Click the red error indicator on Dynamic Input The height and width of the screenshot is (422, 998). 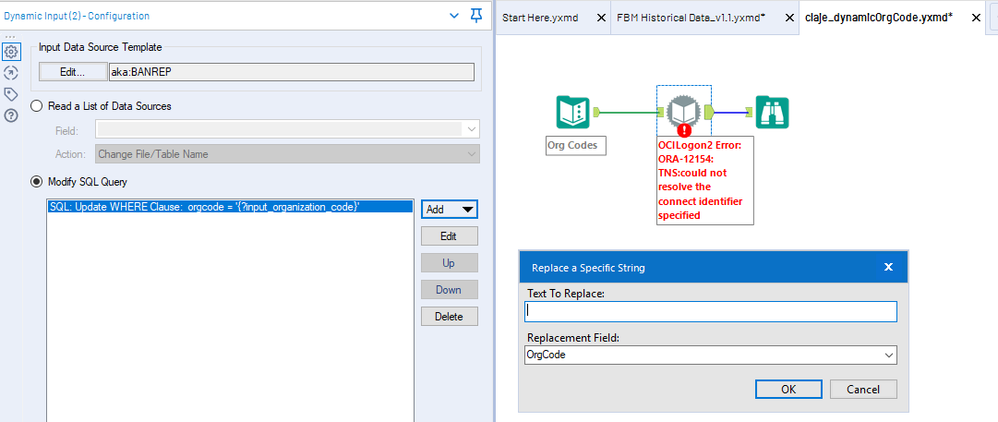(684, 130)
